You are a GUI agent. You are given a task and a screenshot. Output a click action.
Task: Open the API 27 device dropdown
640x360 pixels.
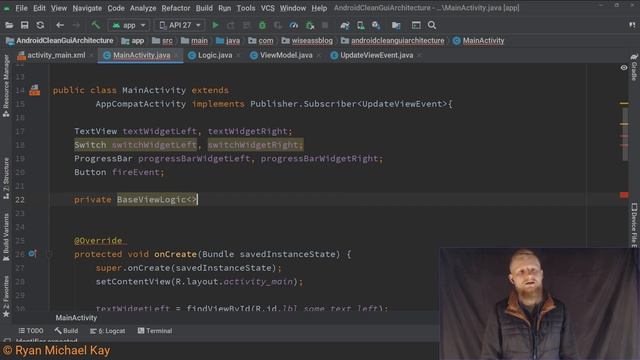(x=180, y=25)
